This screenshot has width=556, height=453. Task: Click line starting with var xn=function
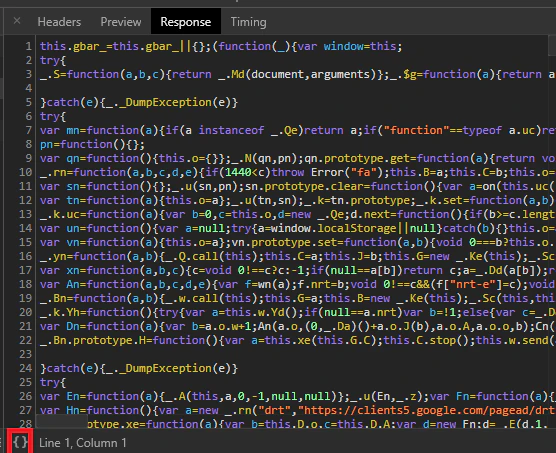(298, 270)
